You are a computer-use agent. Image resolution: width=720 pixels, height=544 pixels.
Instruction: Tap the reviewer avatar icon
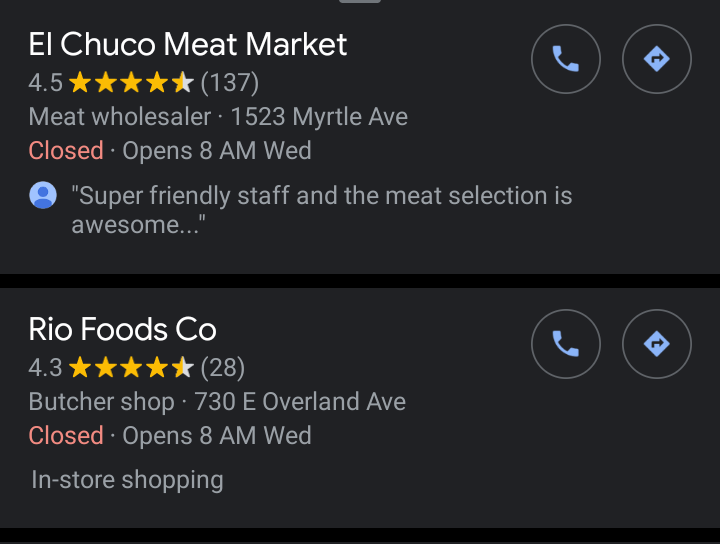43,196
